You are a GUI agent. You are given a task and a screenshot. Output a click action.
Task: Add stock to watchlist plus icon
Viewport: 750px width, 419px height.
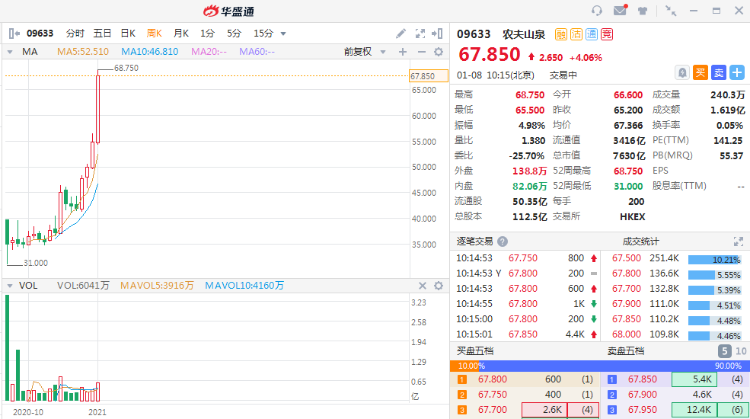click(x=737, y=72)
